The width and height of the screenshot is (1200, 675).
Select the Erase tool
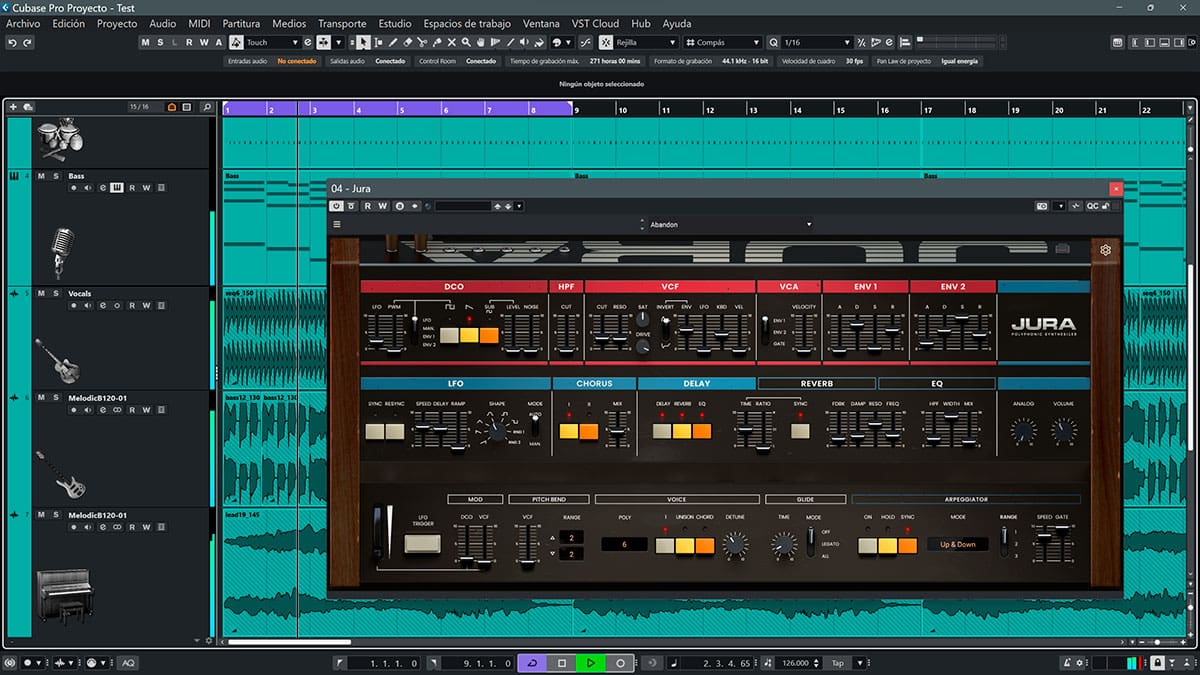click(x=407, y=42)
